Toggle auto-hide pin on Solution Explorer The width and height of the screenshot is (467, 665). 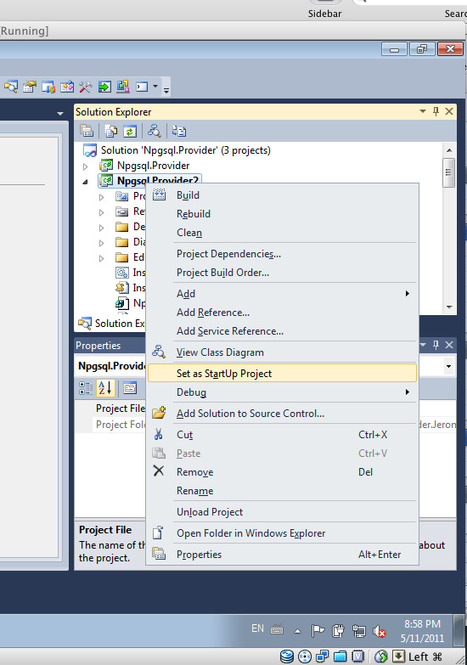tap(436, 111)
